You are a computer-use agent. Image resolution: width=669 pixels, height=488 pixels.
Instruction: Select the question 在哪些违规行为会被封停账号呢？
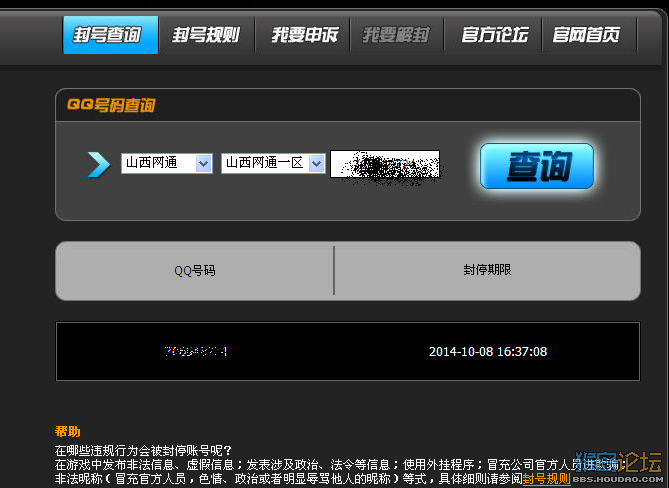pyautogui.click(x=143, y=450)
